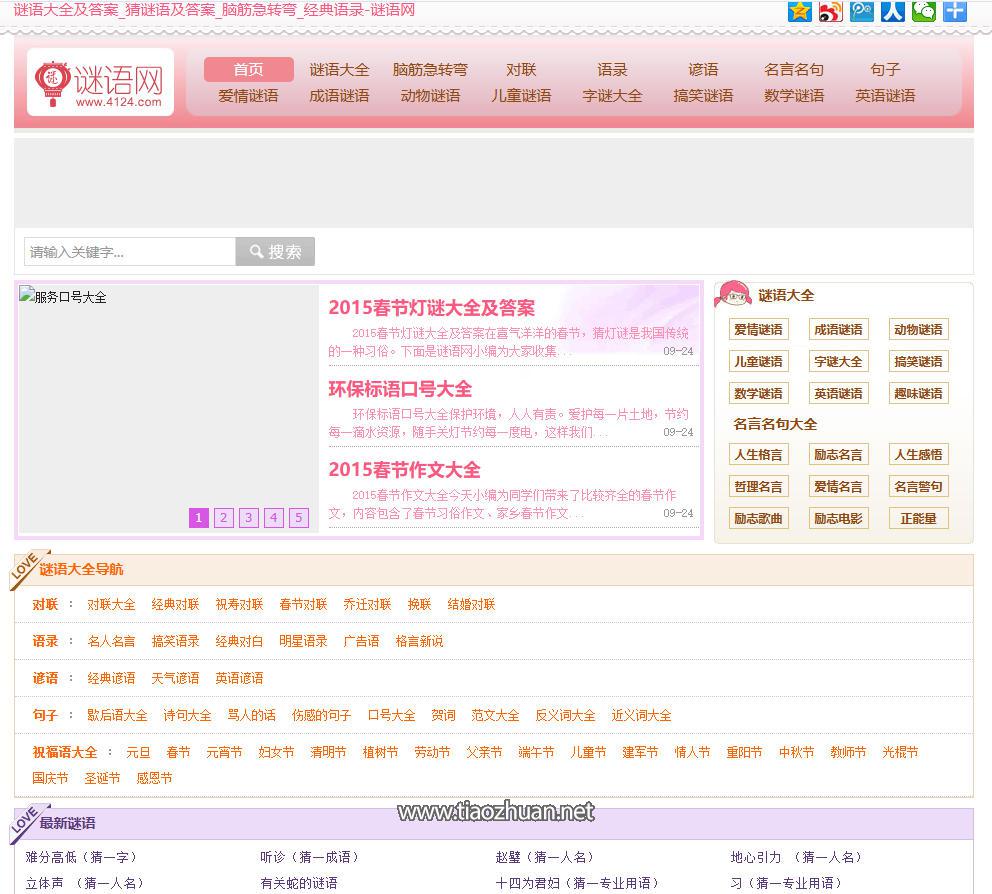Click the Qzone star sharing icon
The image size is (992, 894).
800,13
